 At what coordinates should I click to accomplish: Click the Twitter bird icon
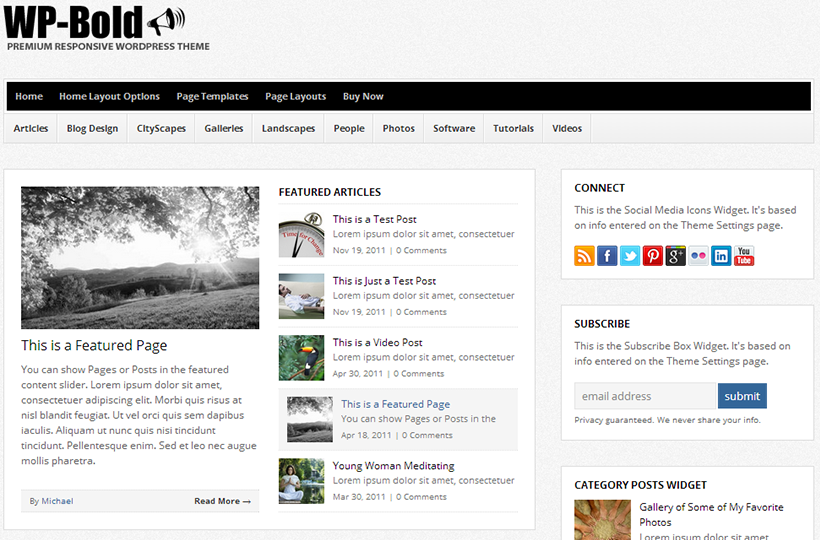coord(630,256)
